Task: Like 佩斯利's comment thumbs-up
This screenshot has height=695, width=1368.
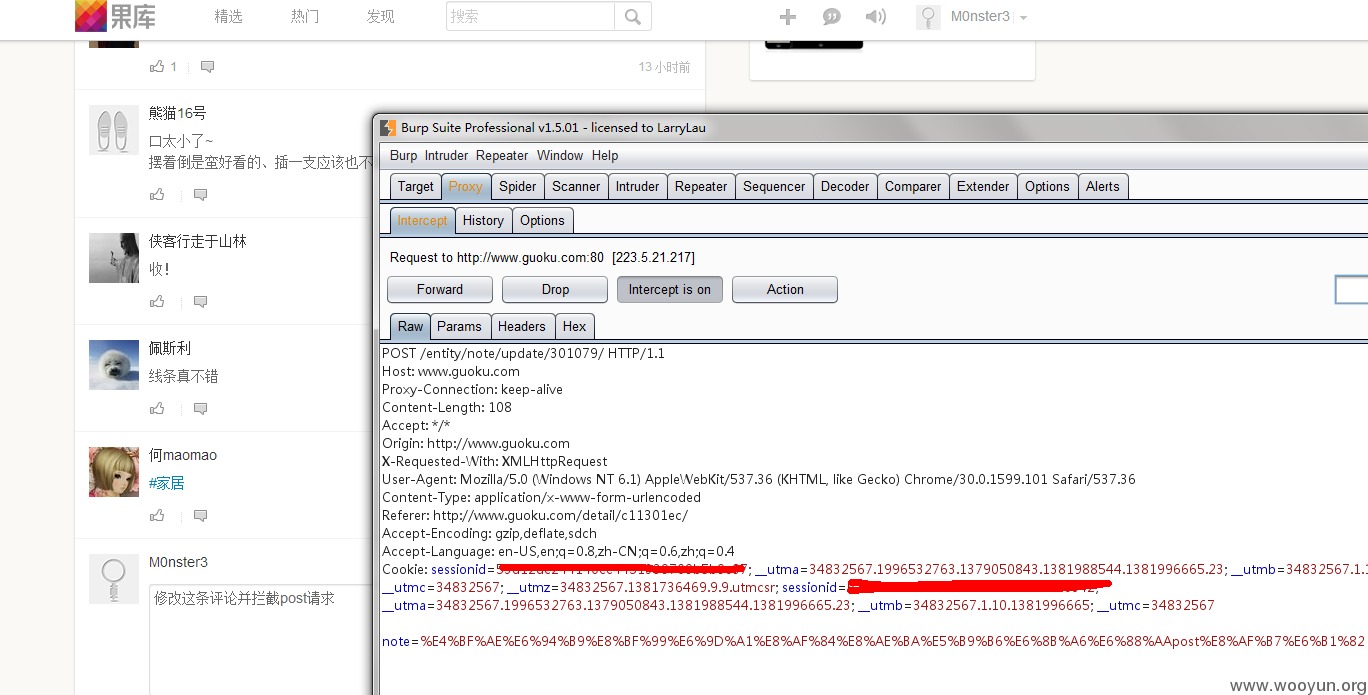Action: pos(157,408)
